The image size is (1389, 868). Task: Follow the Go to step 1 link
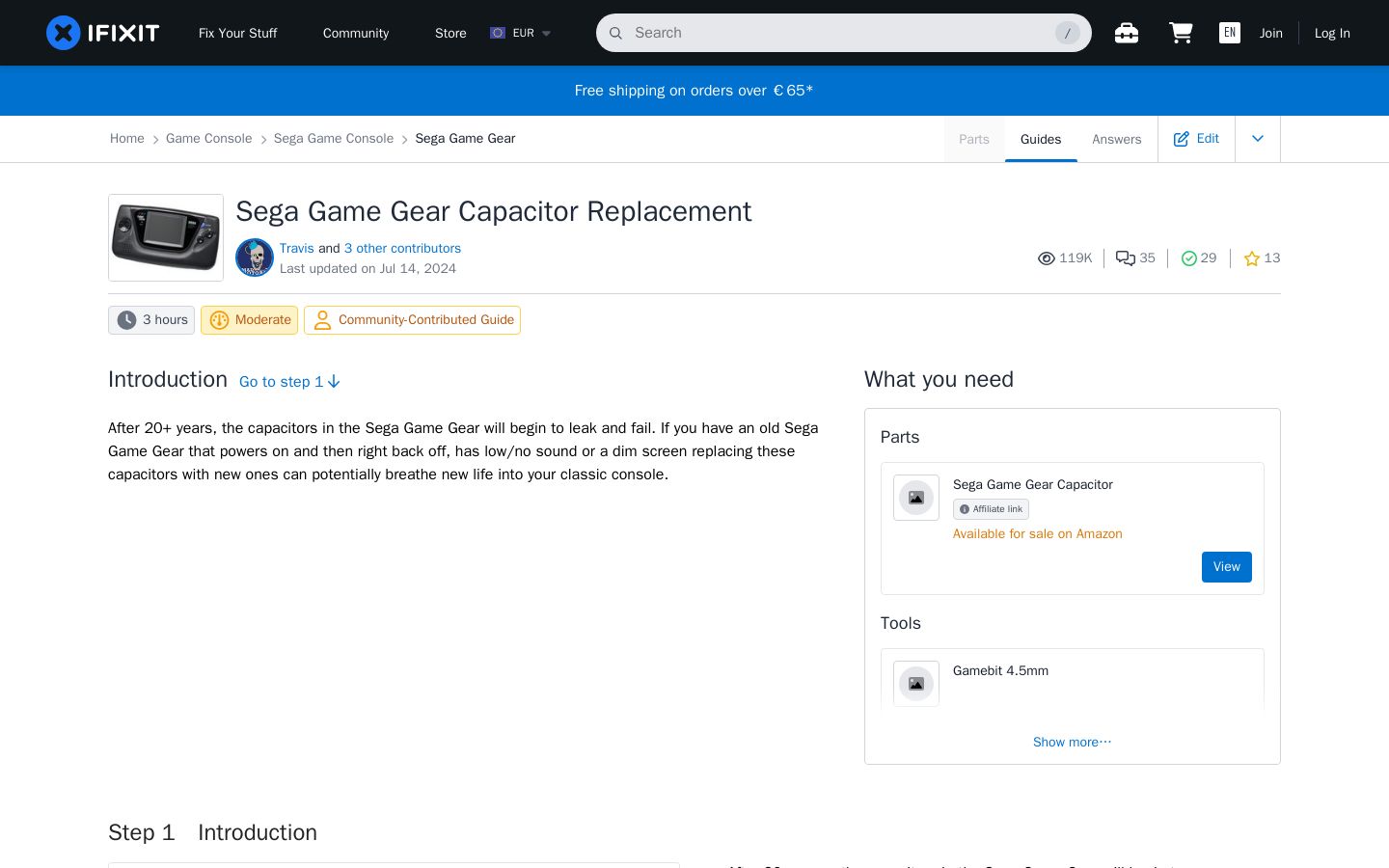(289, 382)
